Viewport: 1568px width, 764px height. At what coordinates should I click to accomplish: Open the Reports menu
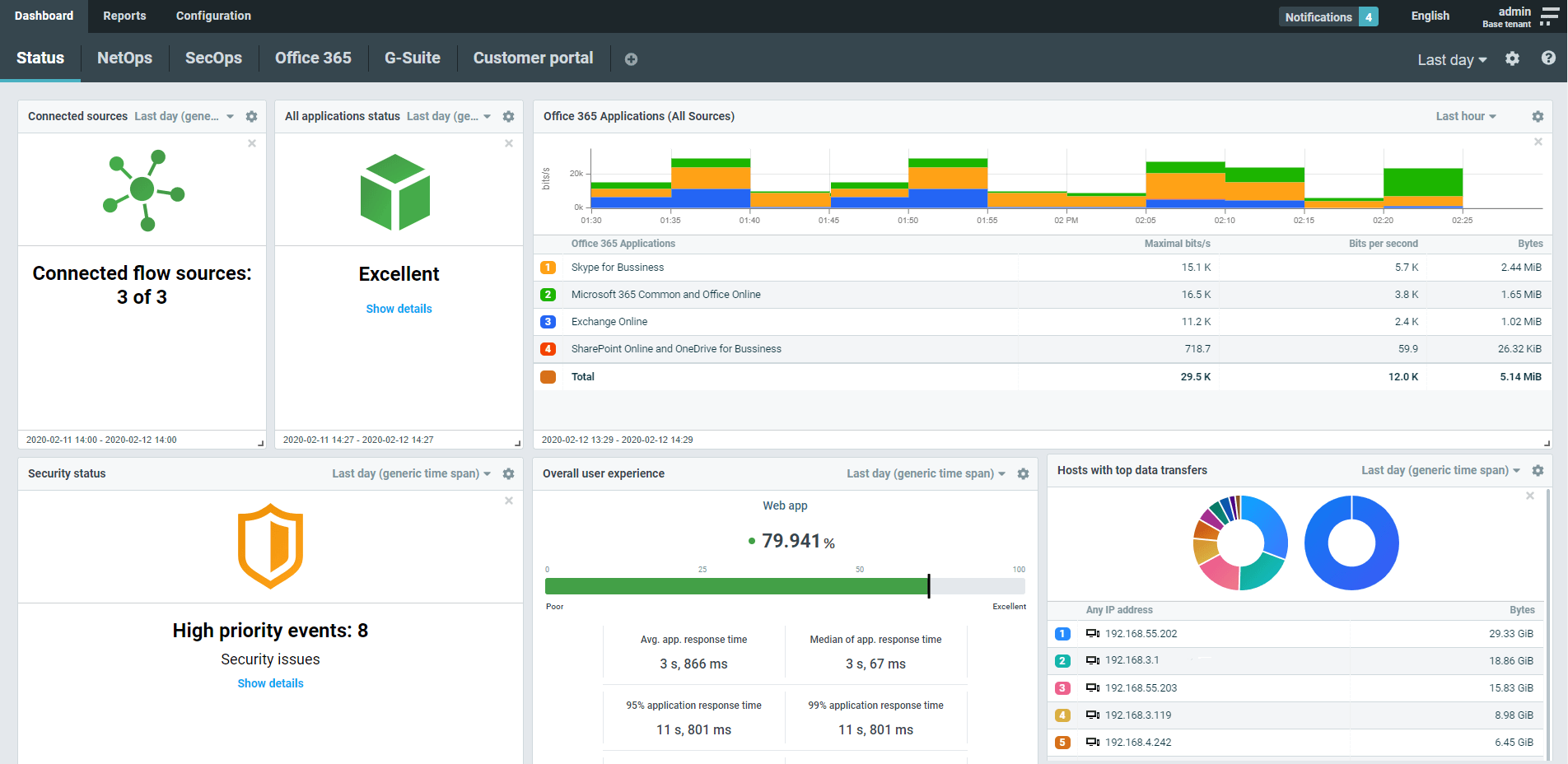pyautogui.click(x=124, y=16)
